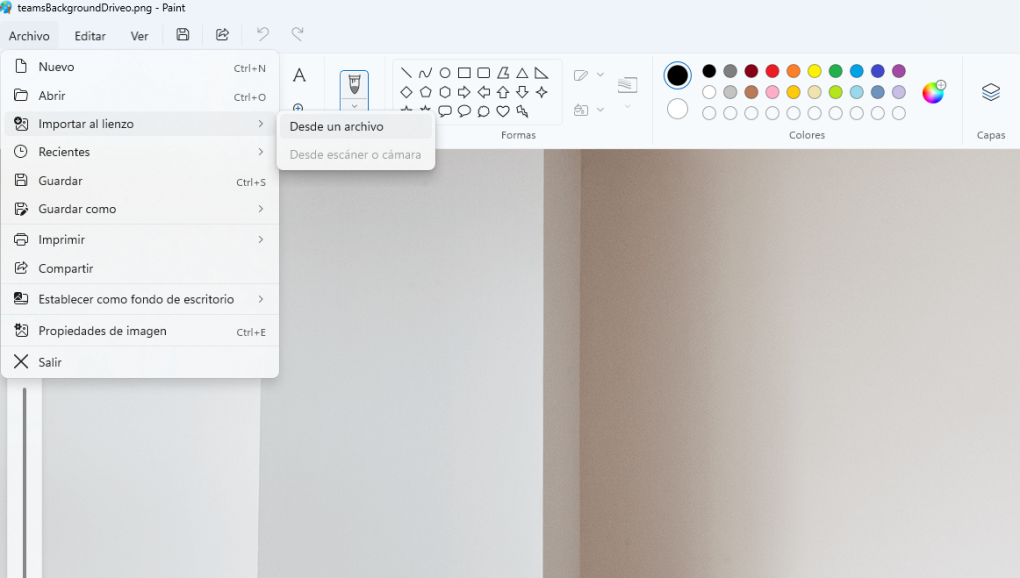This screenshot has height=578, width=1020.
Task: Select the oval shape in Formas
Action: 445,73
